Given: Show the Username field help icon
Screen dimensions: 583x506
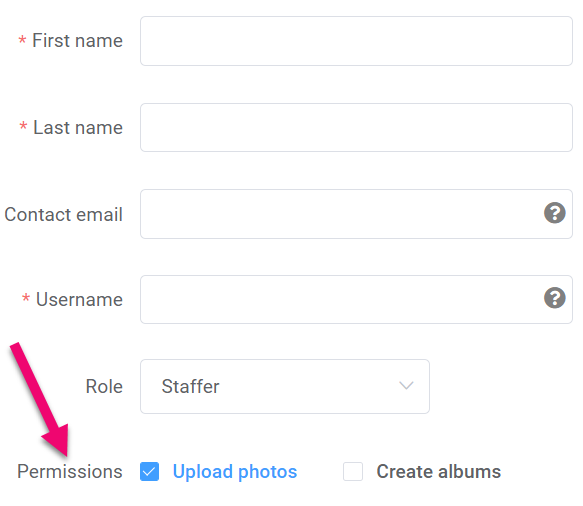Looking at the screenshot, I should 554,298.
